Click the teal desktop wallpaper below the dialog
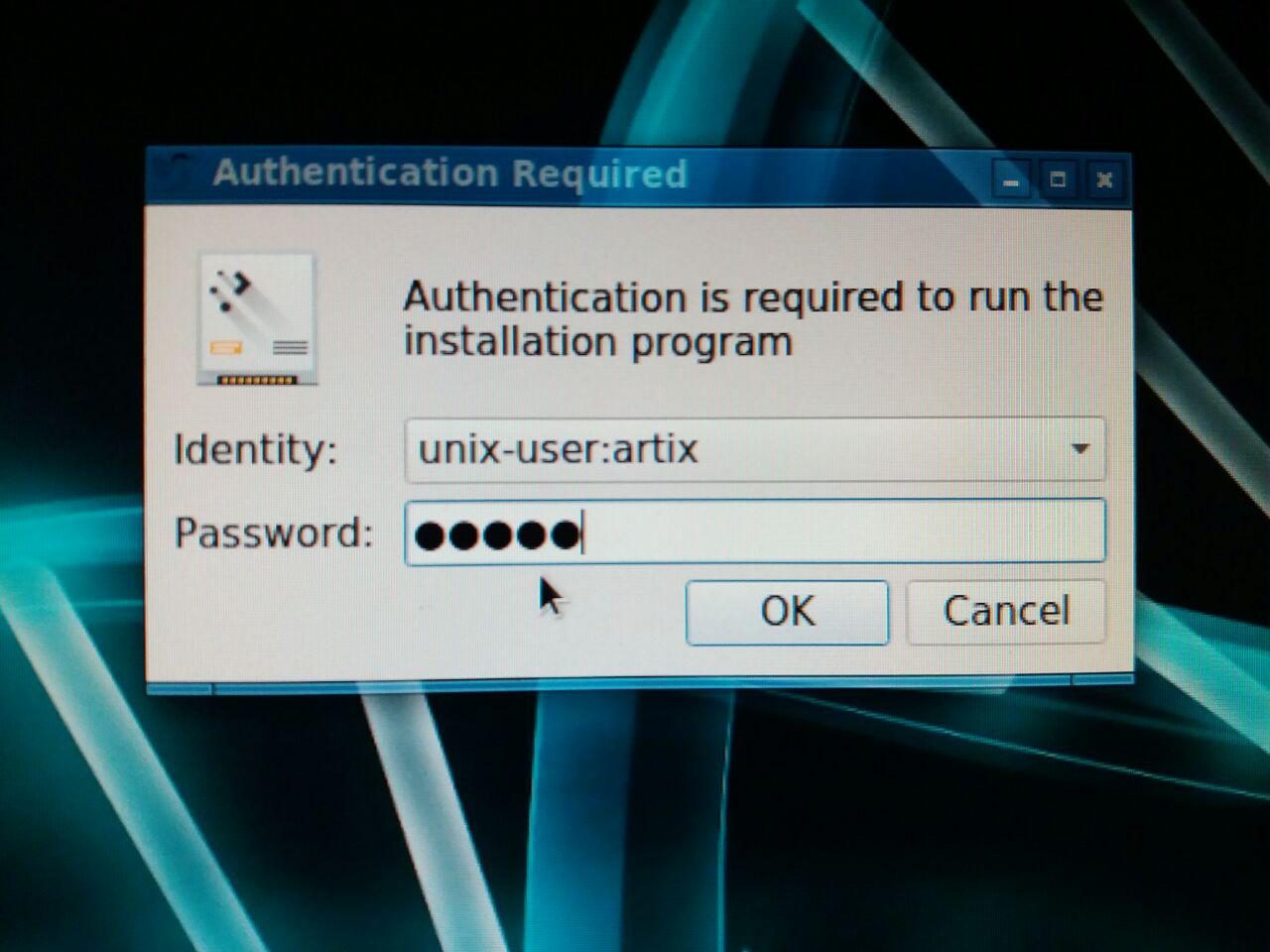Image resolution: width=1270 pixels, height=952 pixels. [635, 823]
